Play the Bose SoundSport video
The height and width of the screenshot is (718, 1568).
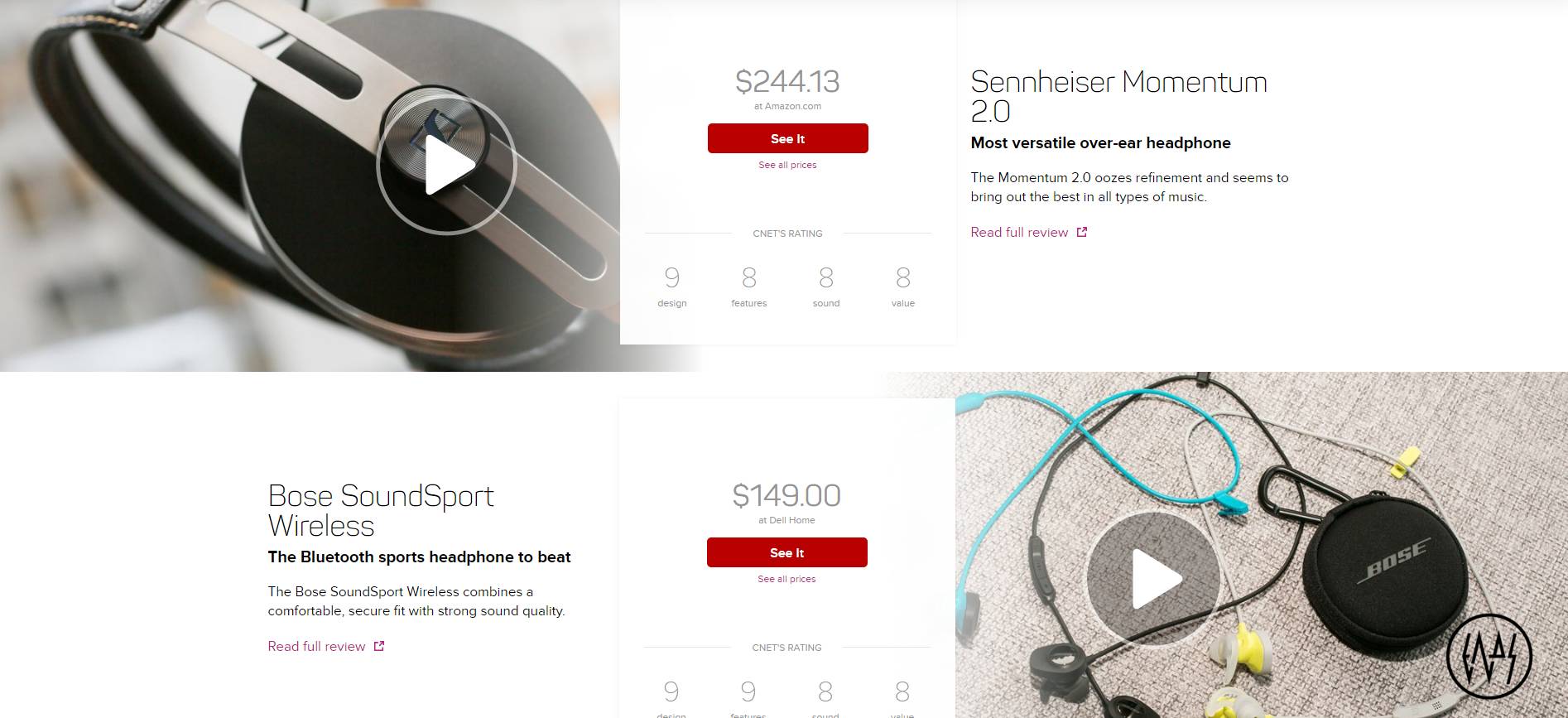1154,579
